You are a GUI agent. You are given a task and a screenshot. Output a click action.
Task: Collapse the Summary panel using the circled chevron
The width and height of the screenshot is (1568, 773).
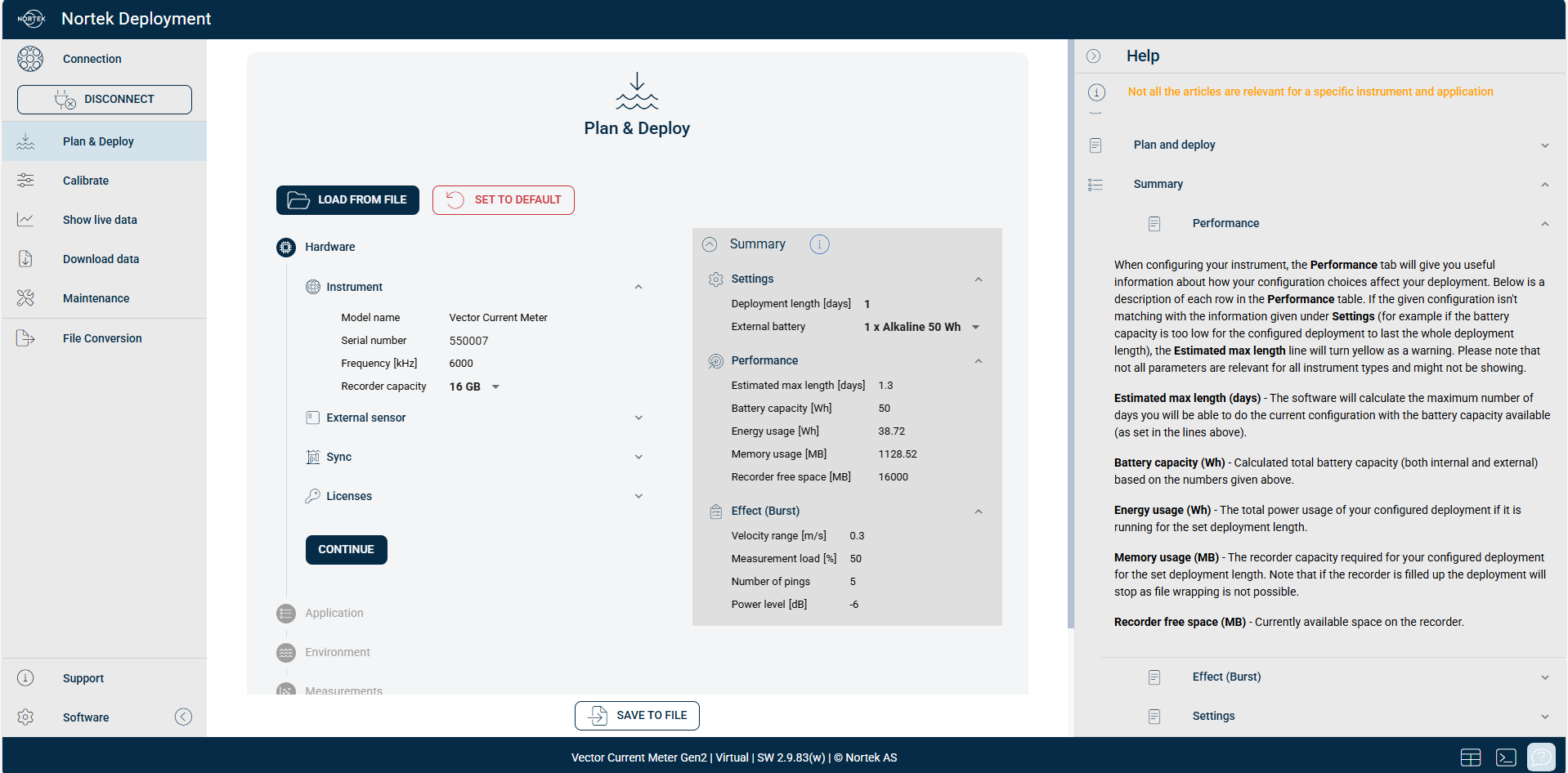coord(710,244)
